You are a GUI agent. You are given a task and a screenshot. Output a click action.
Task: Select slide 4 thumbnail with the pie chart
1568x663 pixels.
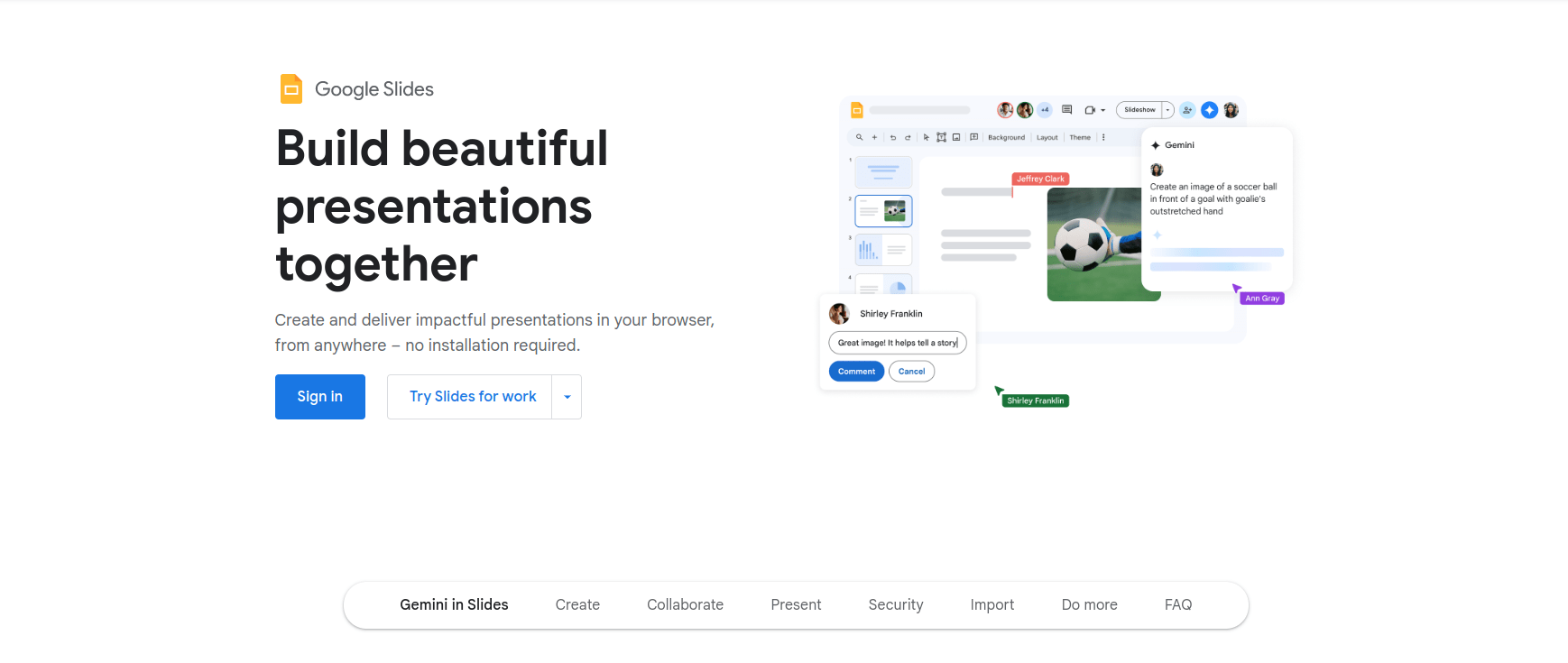pyautogui.click(x=883, y=284)
